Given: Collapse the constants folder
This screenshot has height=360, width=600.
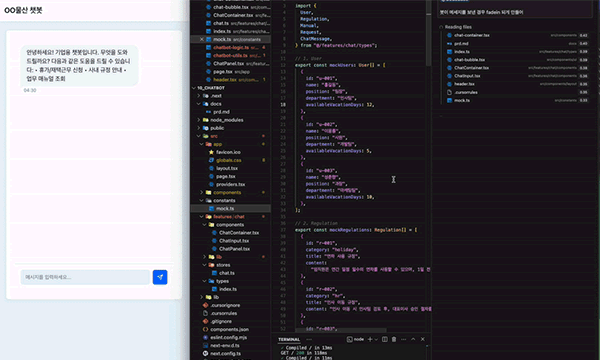Looking at the screenshot, I should click(x=224, y=200).
